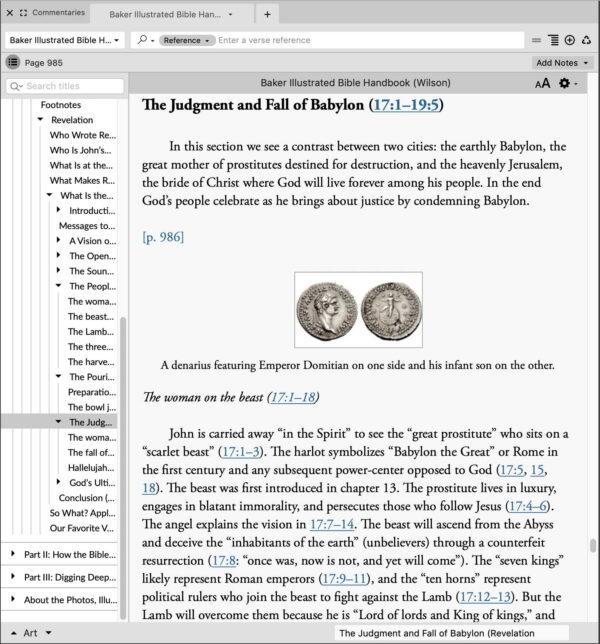Expand 'The Open...' tree item
The width and height of the screenshot is (600, 644).
[x=58, y=255]
